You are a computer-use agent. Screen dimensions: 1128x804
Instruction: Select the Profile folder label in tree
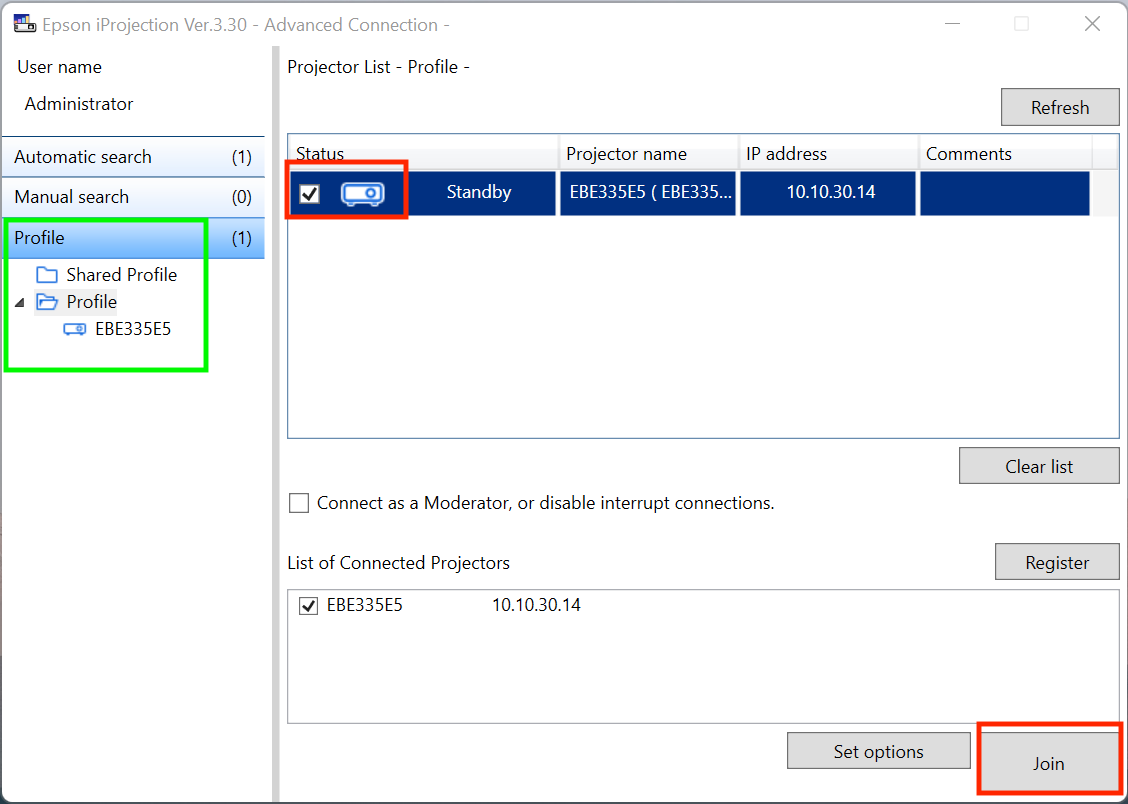pyautogui.click(x=91, y=302)
